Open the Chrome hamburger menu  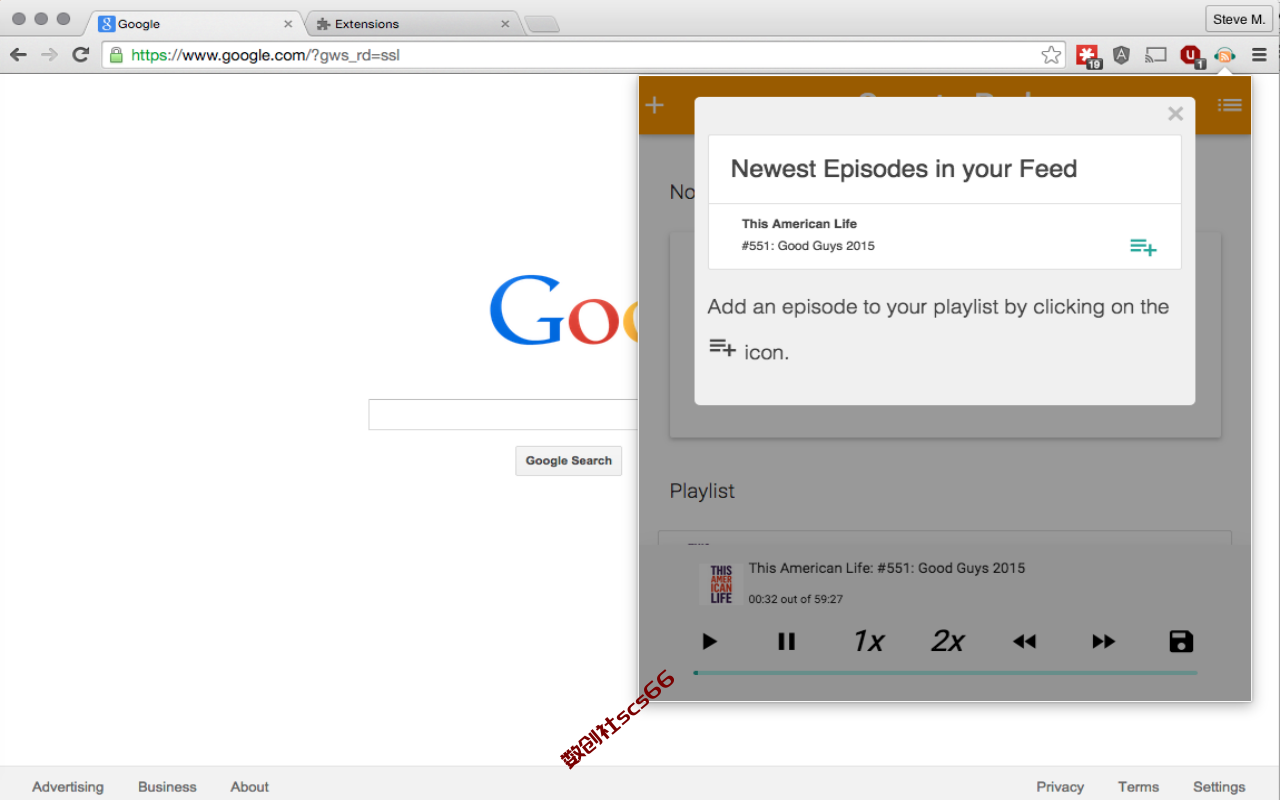coord(1260,55)
